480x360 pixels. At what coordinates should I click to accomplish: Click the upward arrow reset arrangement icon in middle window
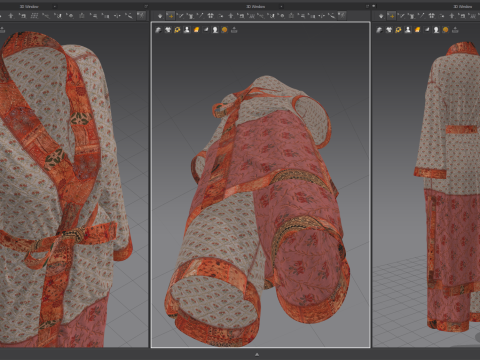231,16
